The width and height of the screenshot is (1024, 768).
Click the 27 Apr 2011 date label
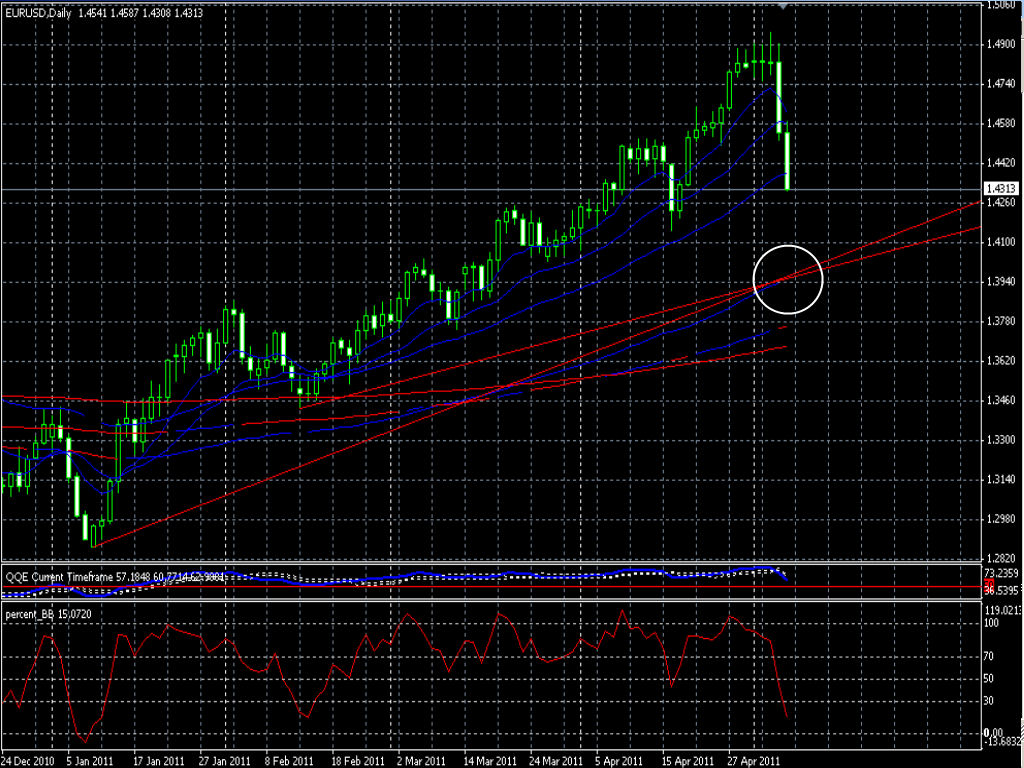(x=751, y=760)
